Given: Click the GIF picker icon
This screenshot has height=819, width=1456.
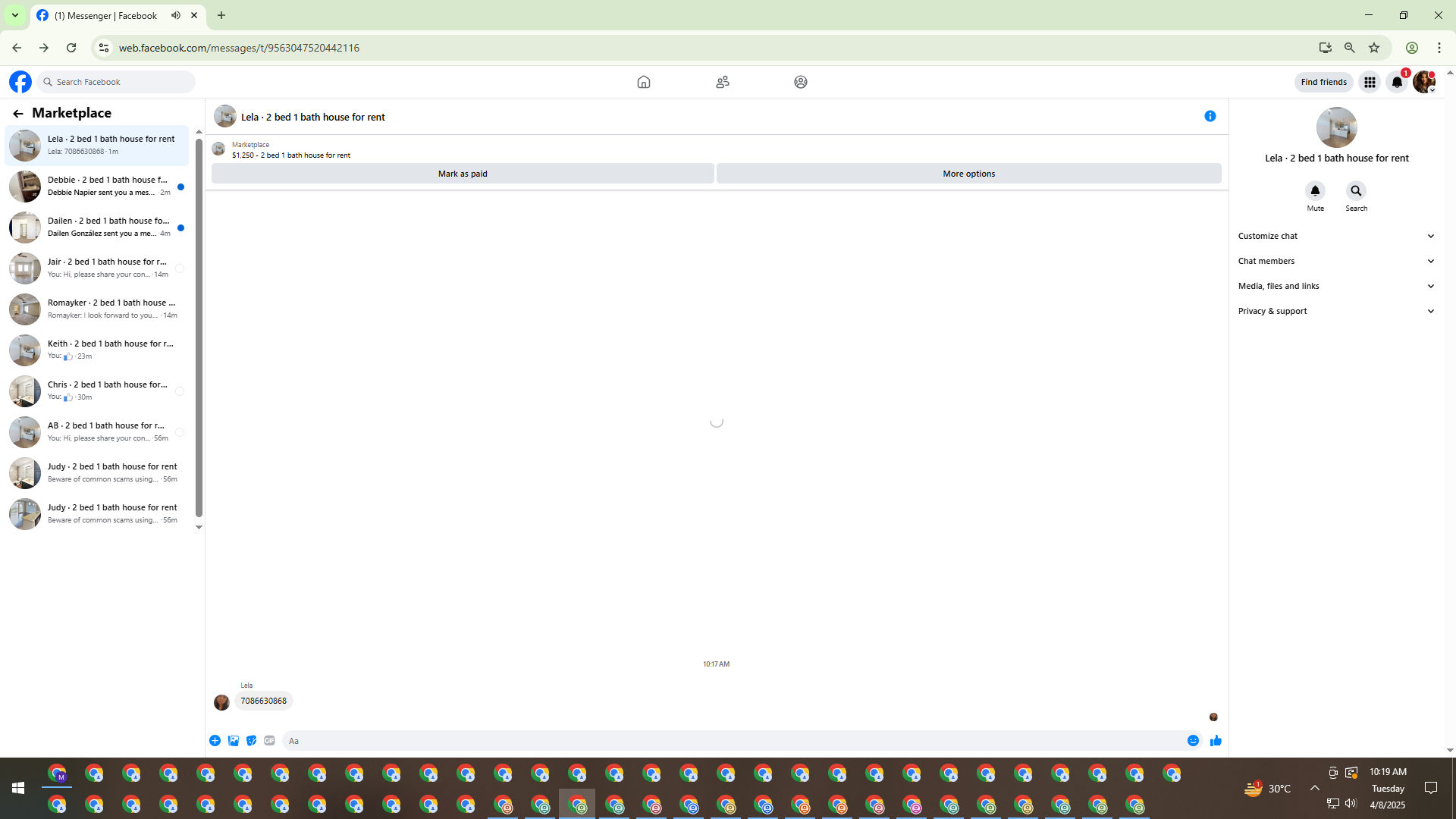Looking at the screenshot, I should [269, 741].
